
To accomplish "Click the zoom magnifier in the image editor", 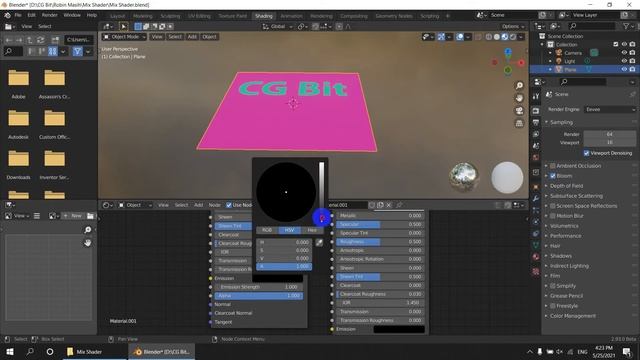I will pyautogui.click(x=88, y=230).
